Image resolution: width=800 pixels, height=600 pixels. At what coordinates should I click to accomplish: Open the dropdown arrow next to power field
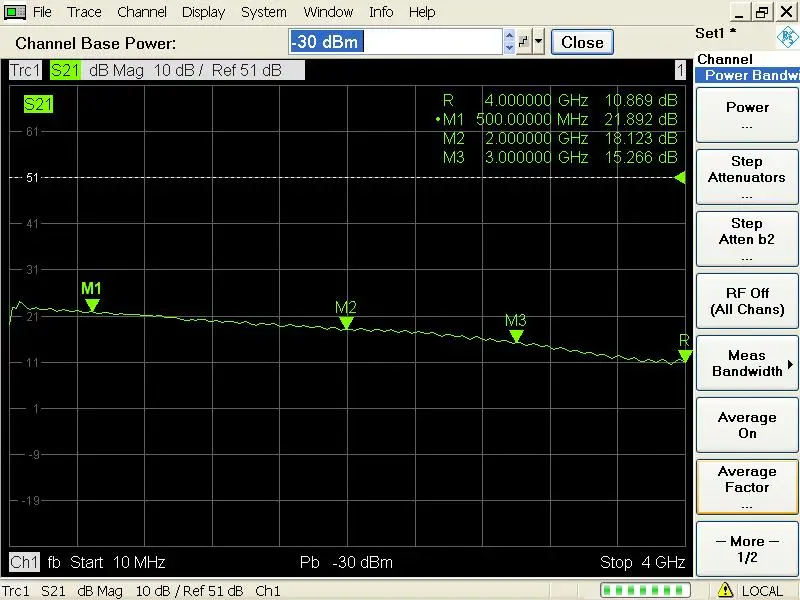(x=539, y=42)
